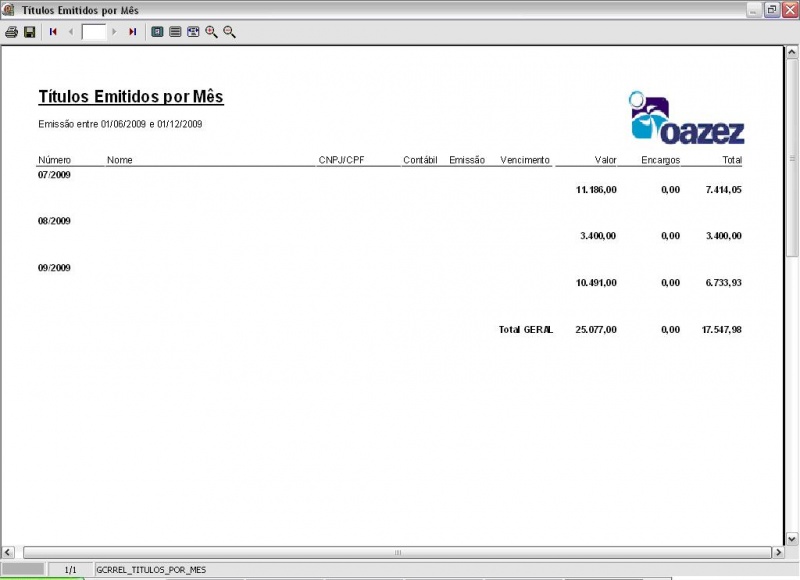Click the Encargos 0,00 in Total GERAL row
The height and width of the screenshot is (580, 800).
pos(670,330)
